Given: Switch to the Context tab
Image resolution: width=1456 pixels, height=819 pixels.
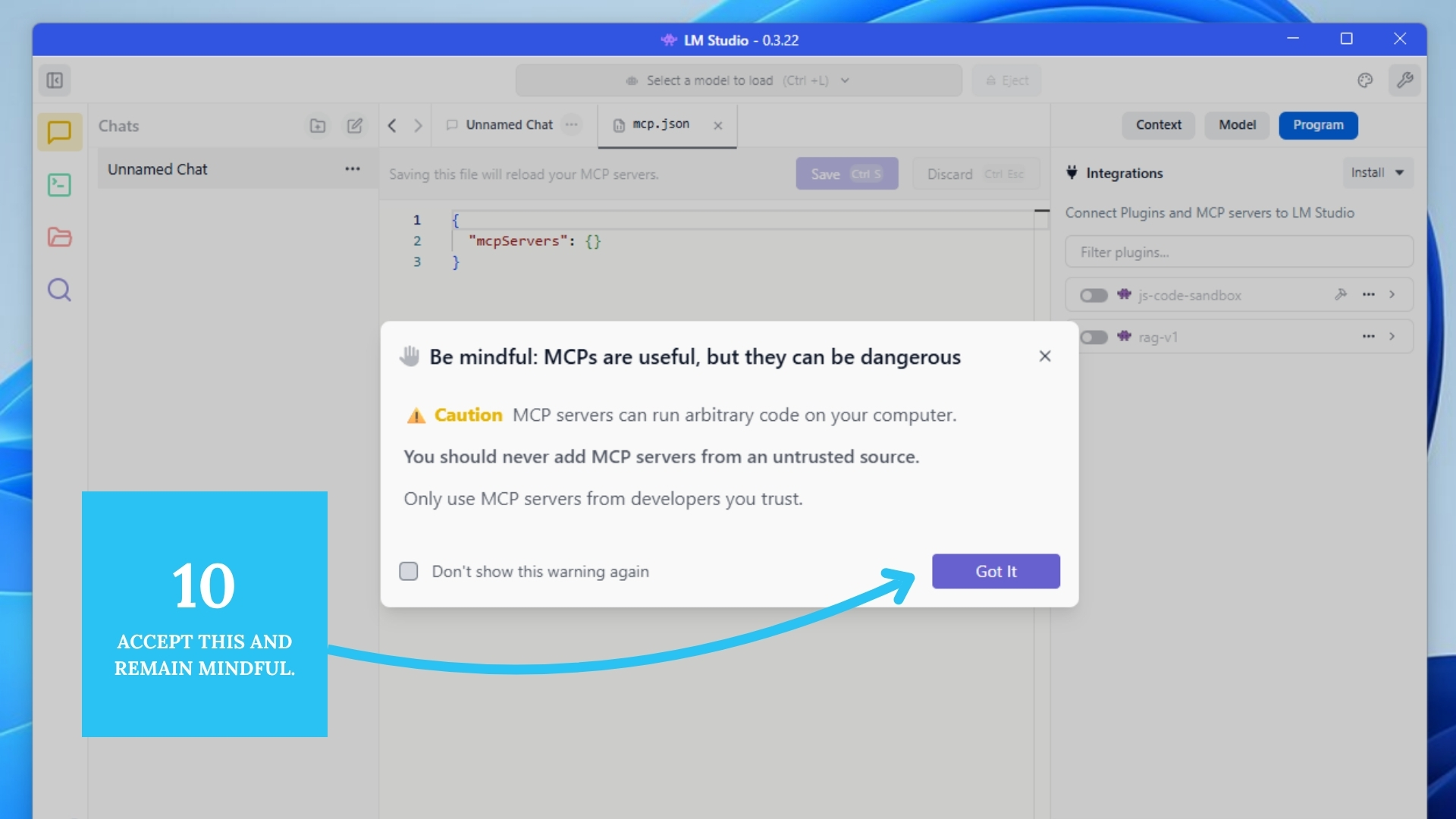Looking at the screenshot, I should coord(1158,125).
